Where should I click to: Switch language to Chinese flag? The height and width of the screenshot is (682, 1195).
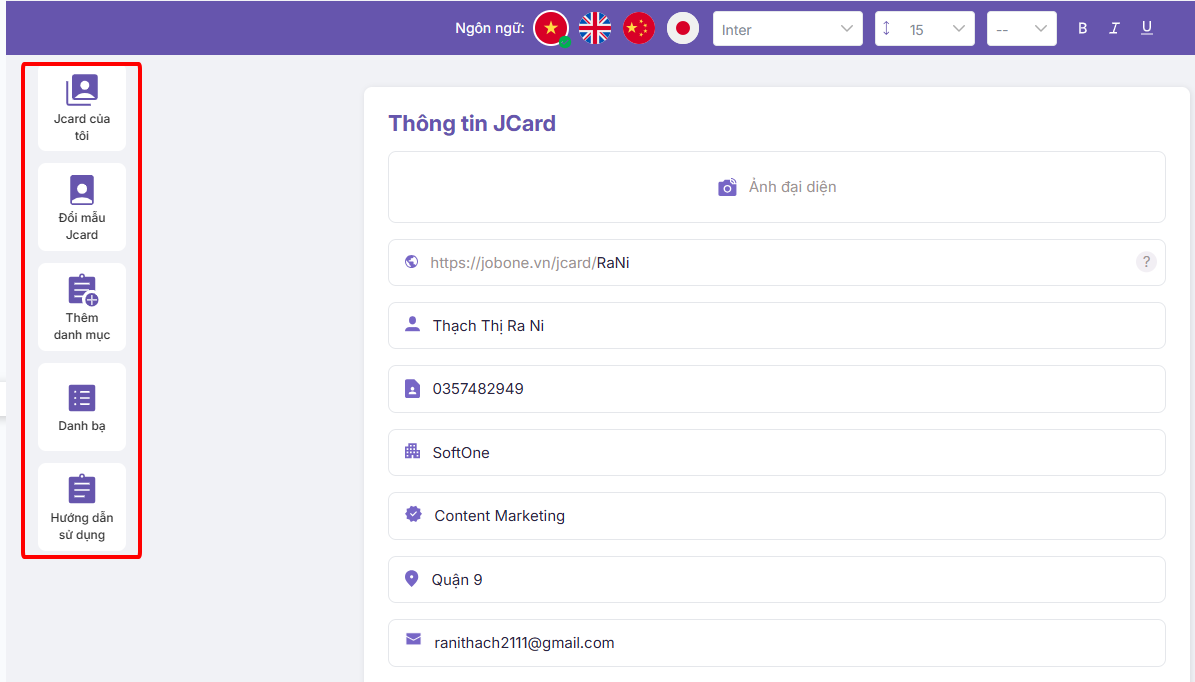click(639, 29)
